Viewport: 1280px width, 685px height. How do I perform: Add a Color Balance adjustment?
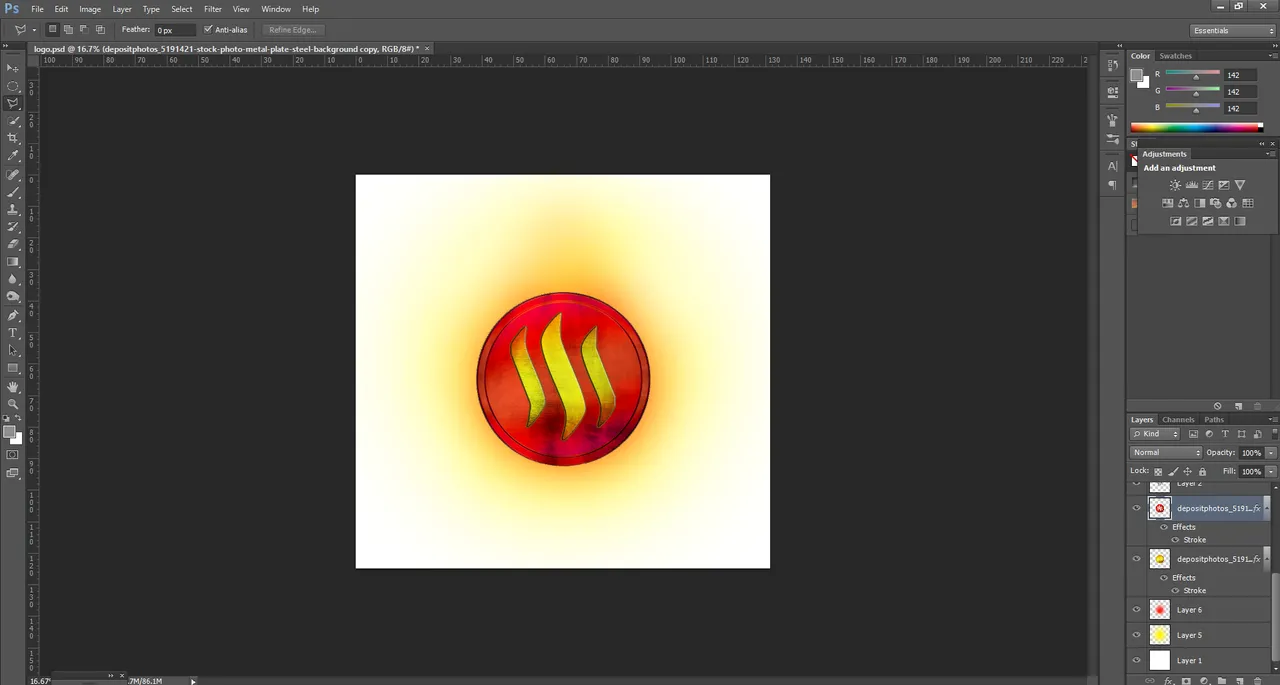click(1183, 203)
